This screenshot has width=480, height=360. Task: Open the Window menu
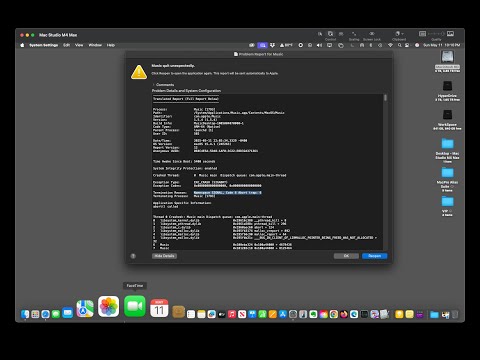point(95,45)
